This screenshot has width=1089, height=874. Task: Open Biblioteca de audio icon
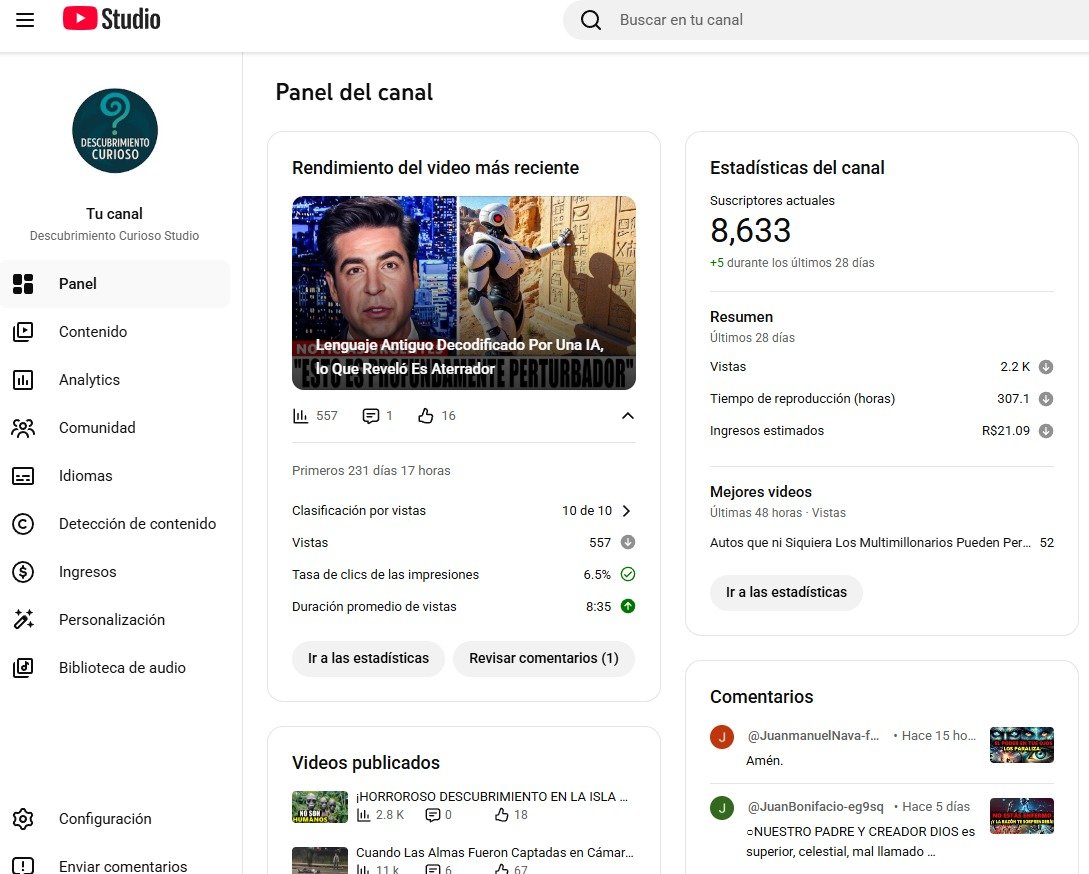pos(23,668)
